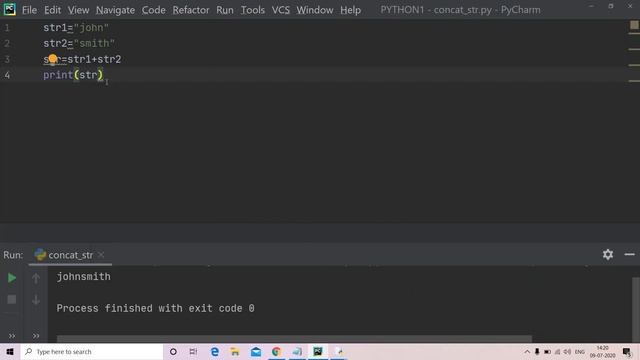This screenshot has height=360, width=640.
Task: Open File Explorer from taskbar
Action: (235, 351)
